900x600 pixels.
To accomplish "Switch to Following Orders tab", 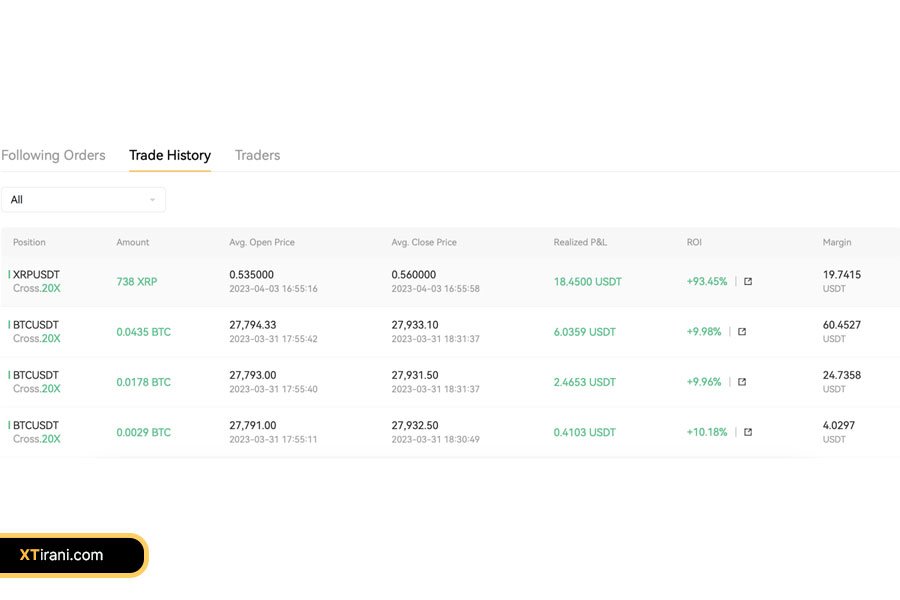I will pyautogui.click(x=53, y=155).
